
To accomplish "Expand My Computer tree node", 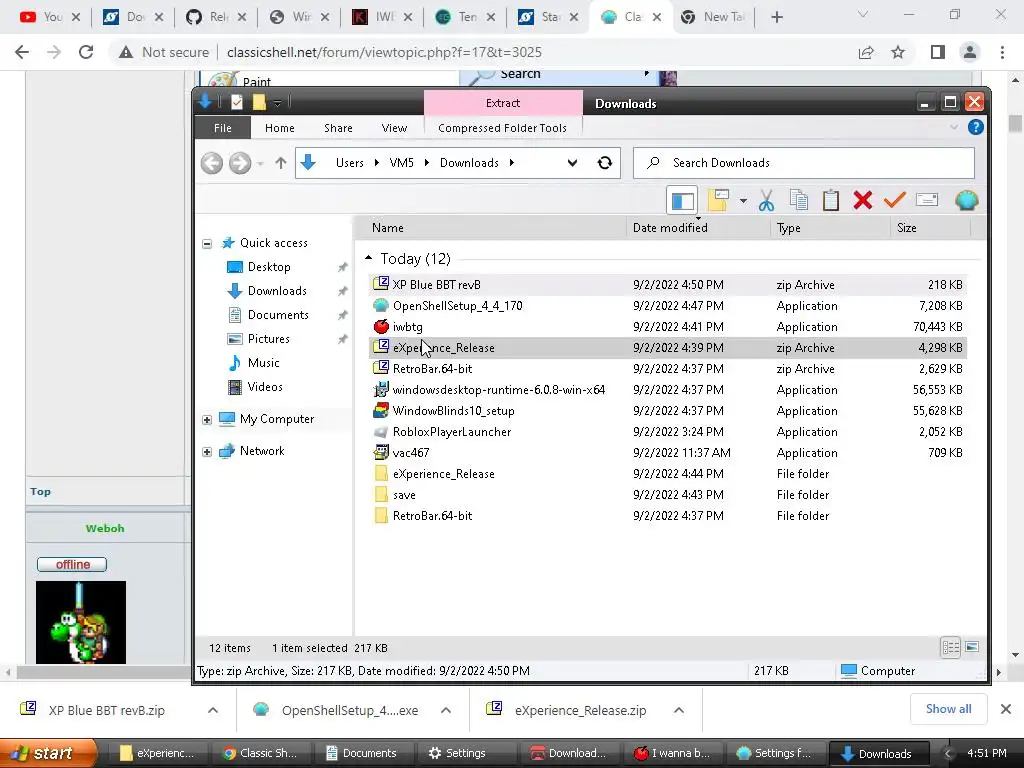I will 207,419.
